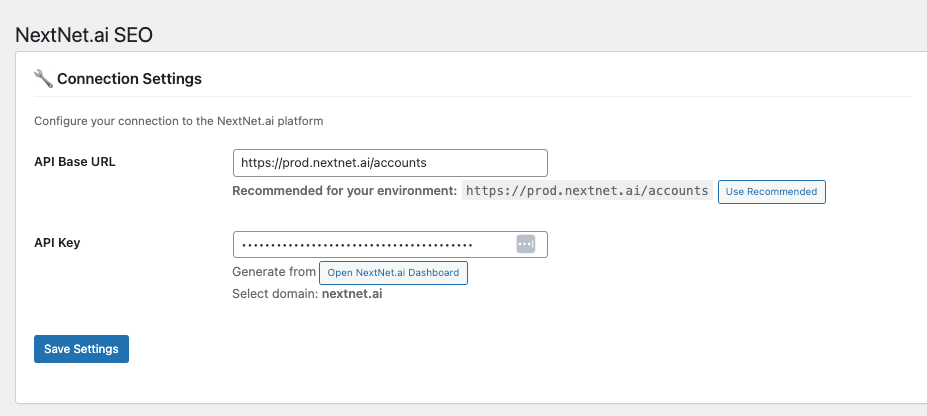Screen dimensions: 927x416
Task: Click the 'Select domain:' text
Action: point(274,294)
